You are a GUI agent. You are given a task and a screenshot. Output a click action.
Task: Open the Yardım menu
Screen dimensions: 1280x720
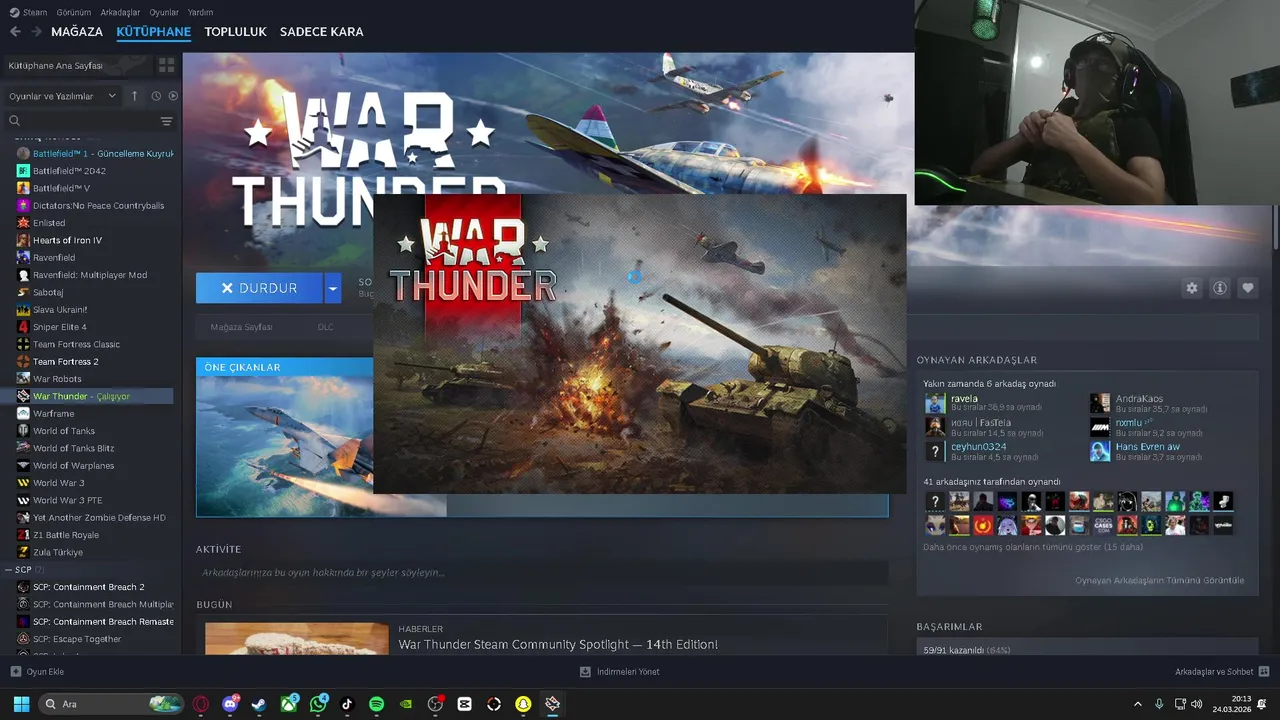point(200,12)
